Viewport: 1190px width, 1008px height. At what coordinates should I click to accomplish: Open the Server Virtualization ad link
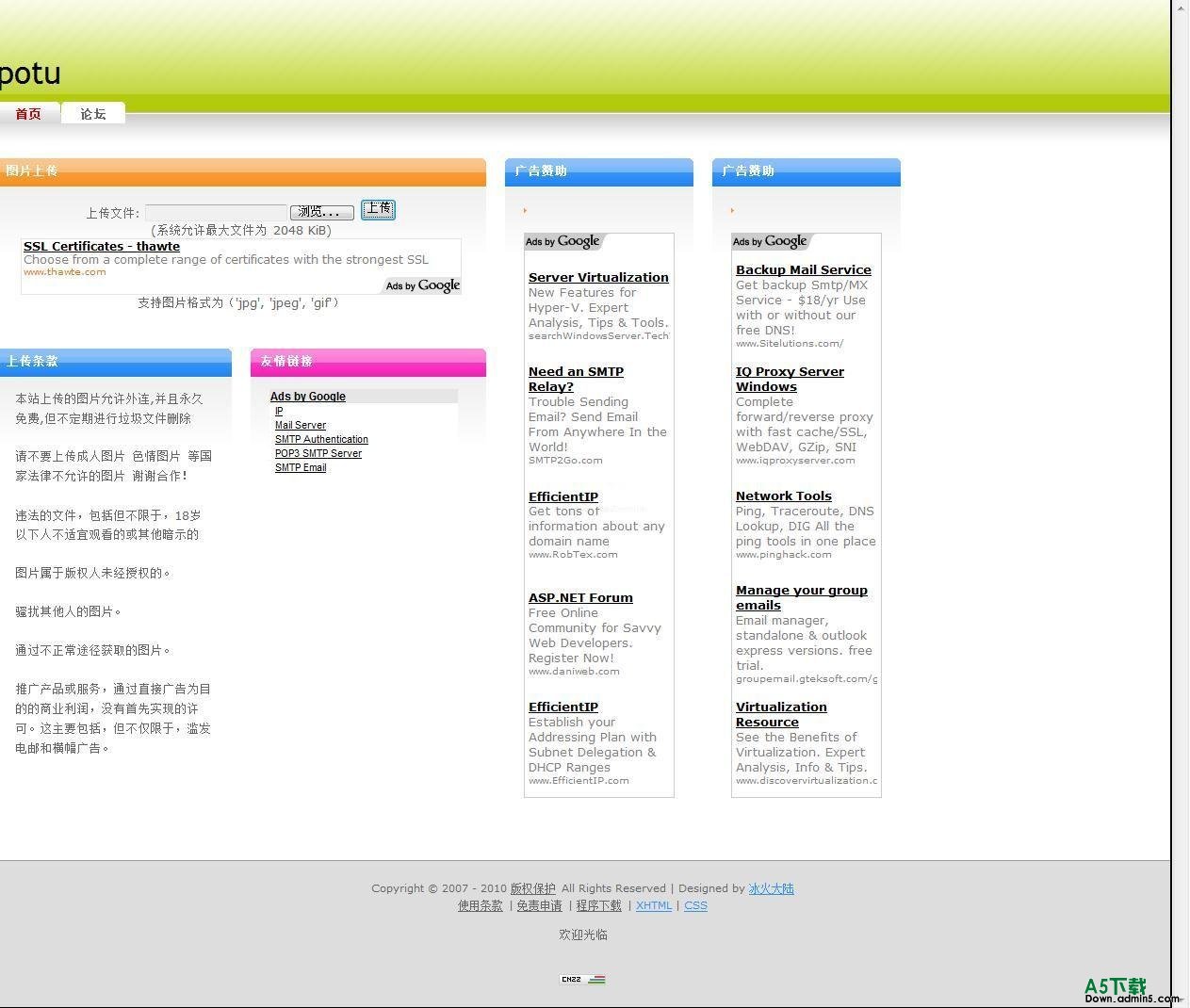pos(598,278)
